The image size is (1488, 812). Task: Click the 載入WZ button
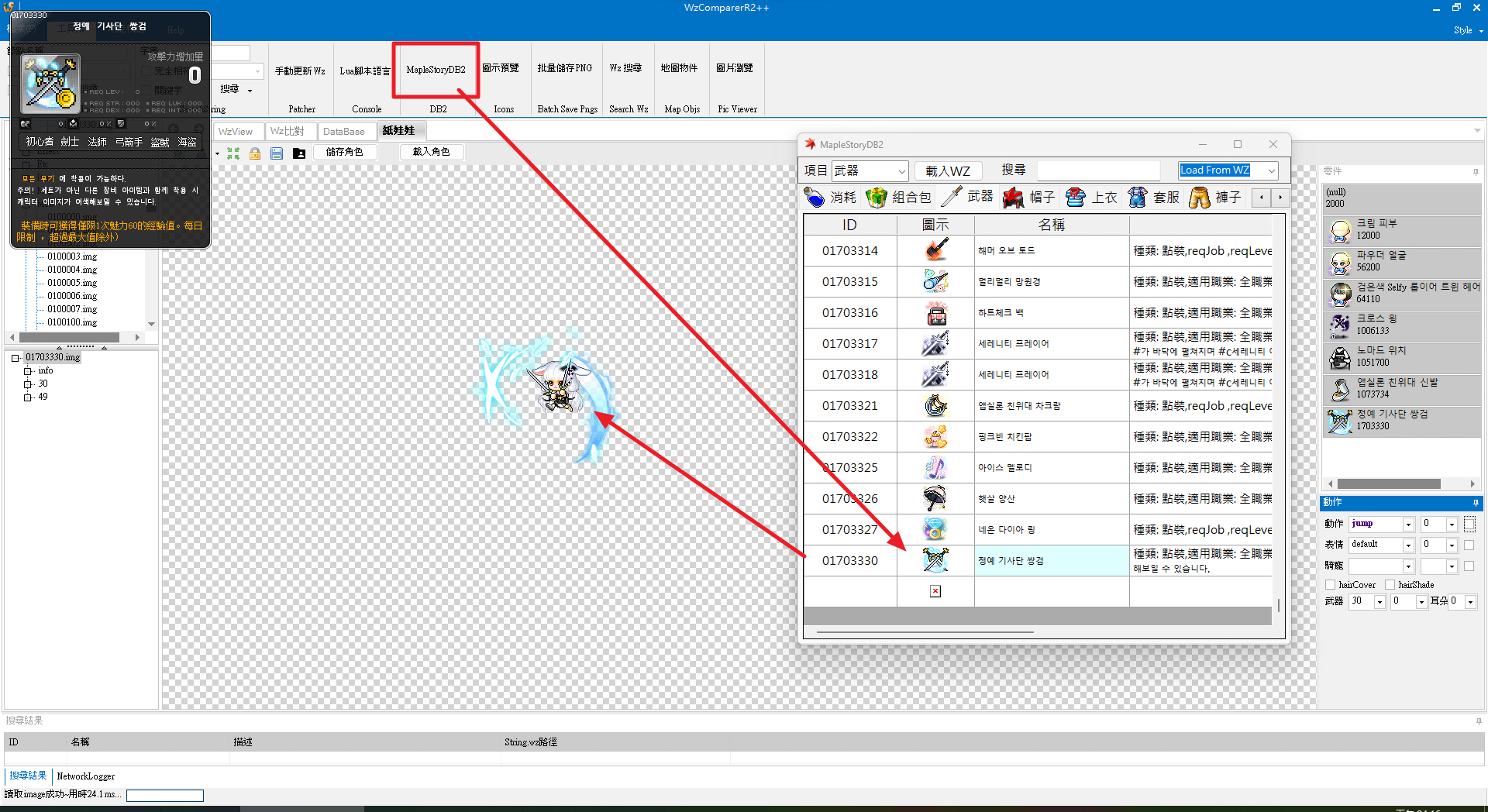948,170
